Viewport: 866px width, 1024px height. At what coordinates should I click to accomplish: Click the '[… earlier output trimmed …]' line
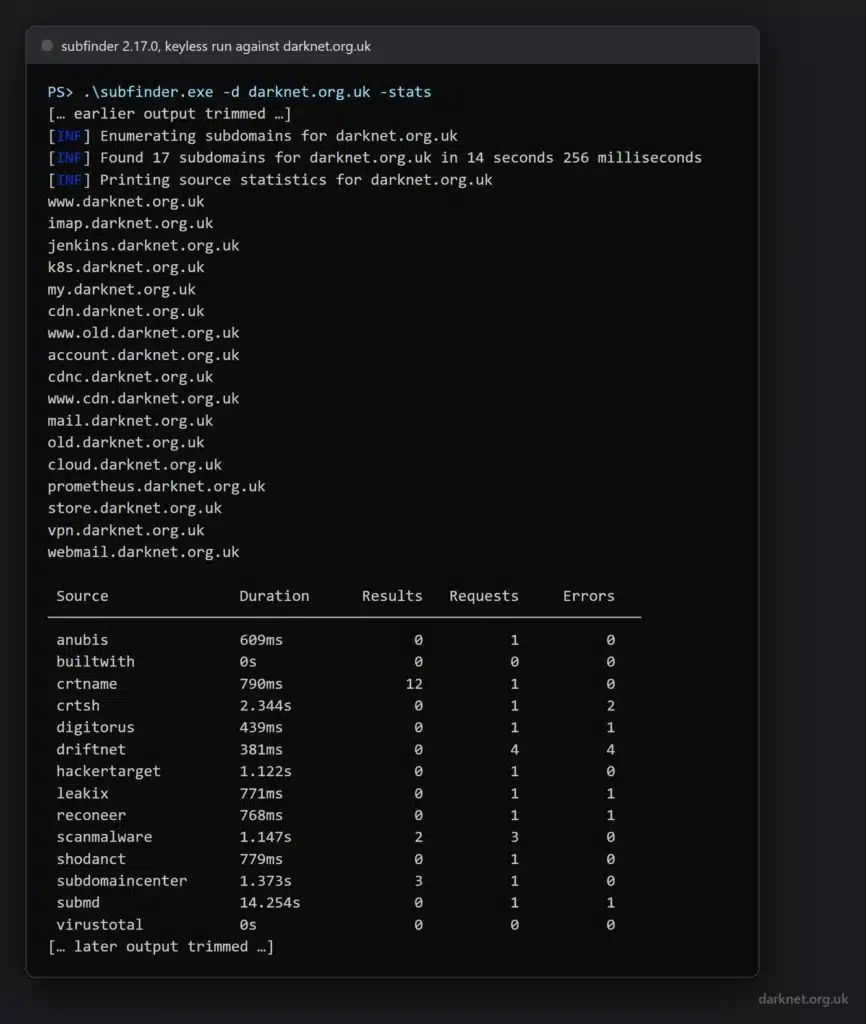click(x=170, y=114)
